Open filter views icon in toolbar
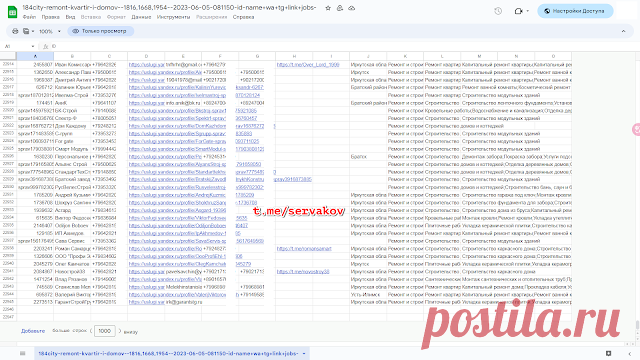Viewport: 640px width, 360px height. [x=28, y=31]
